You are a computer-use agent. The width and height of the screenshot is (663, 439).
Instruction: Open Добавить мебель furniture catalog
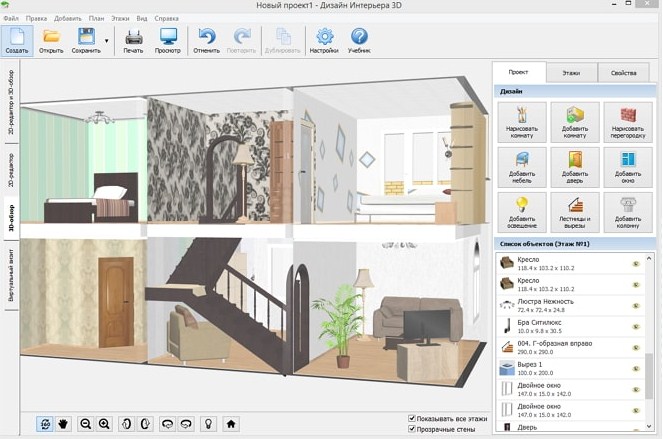522,167
